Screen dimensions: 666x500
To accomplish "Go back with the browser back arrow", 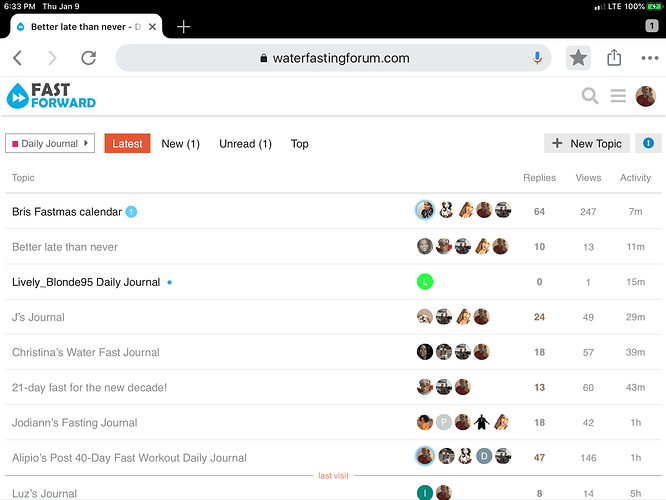I will point(17,58).
